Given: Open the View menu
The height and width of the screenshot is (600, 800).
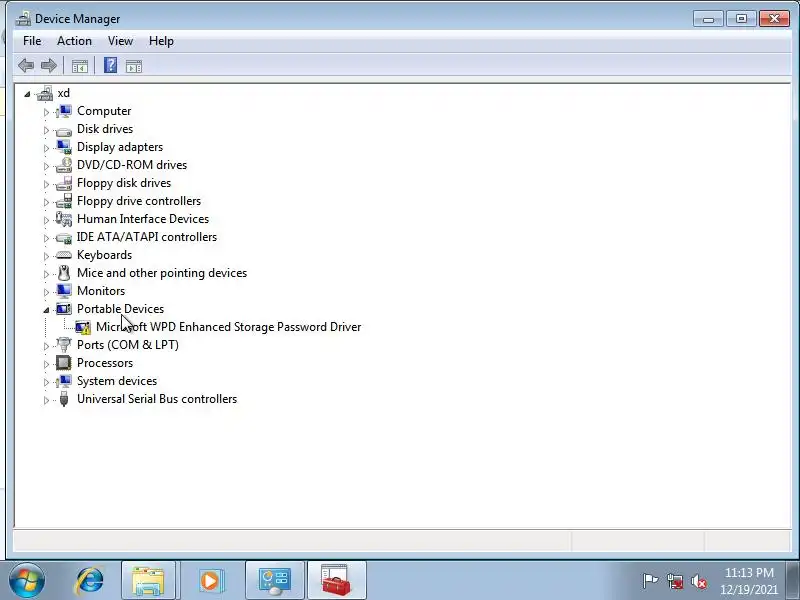Looking at the screenshot, I should coord(120,41).
